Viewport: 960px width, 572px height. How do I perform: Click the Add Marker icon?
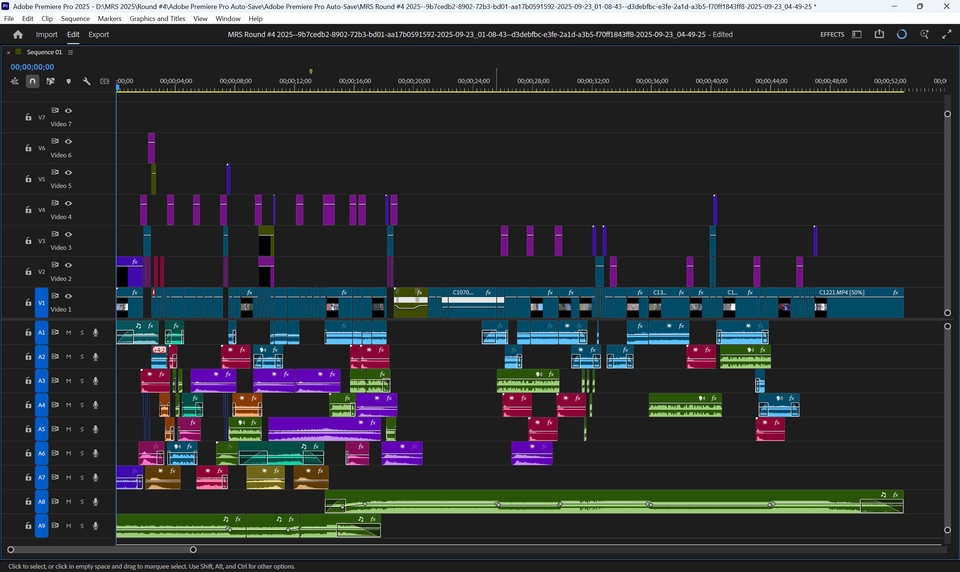(x=68, y=81)
